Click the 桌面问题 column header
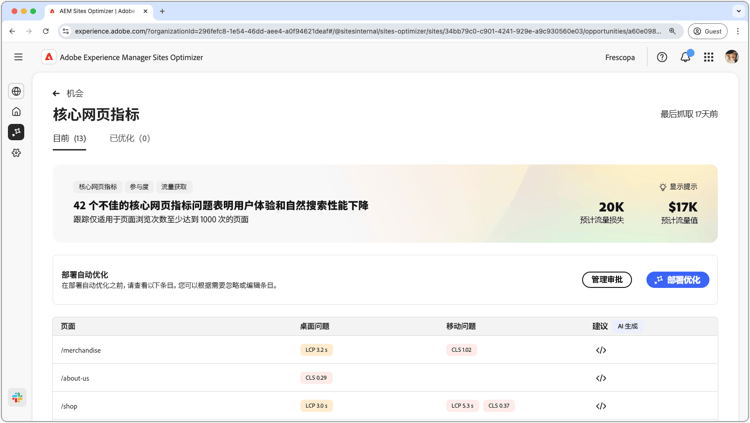 point(314,326)
